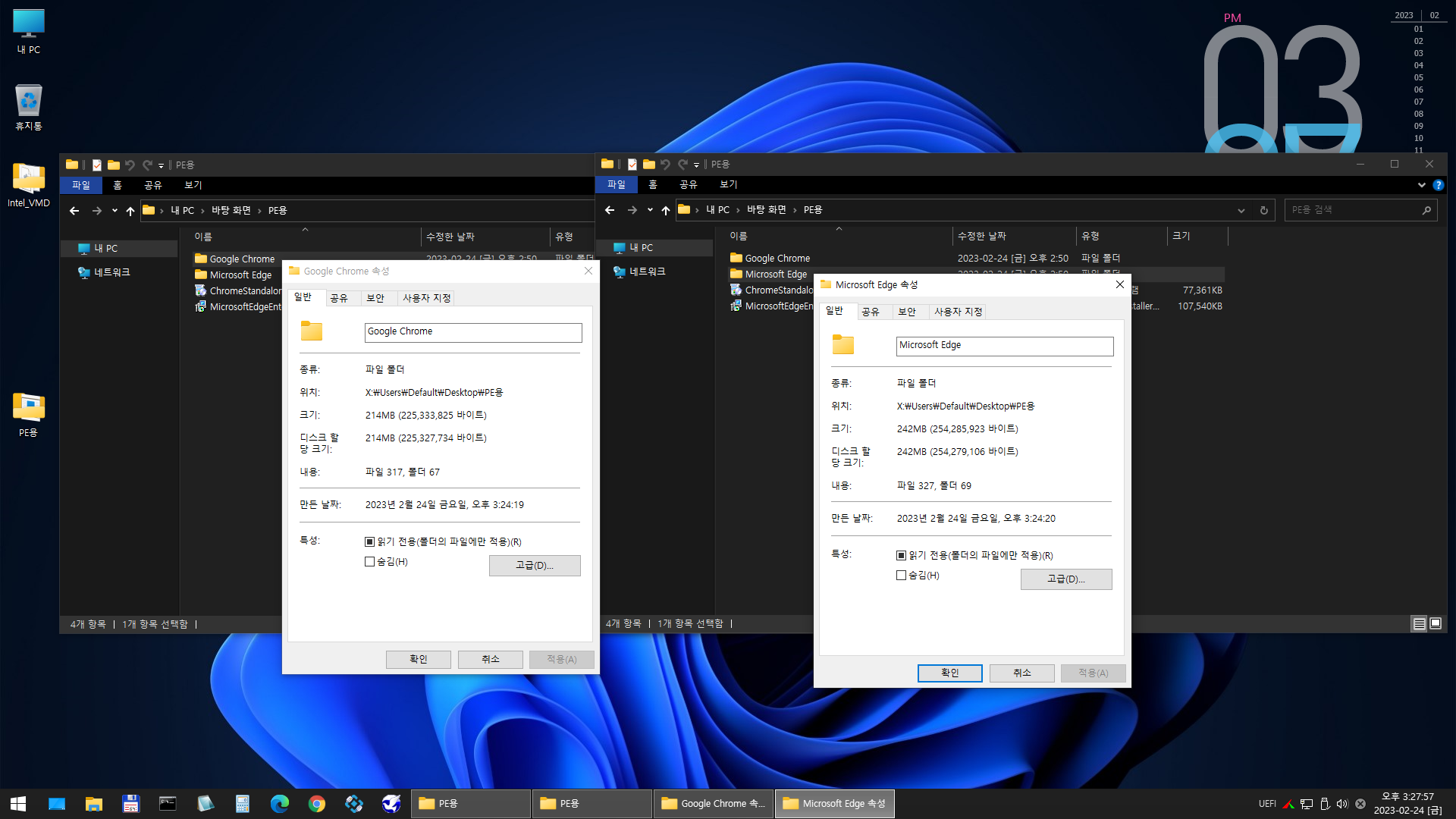This screenshot has height=819, width=1456.
Task: Open the calculator taskbar icon
Action: pyautogui.click(x=243, y=804)
